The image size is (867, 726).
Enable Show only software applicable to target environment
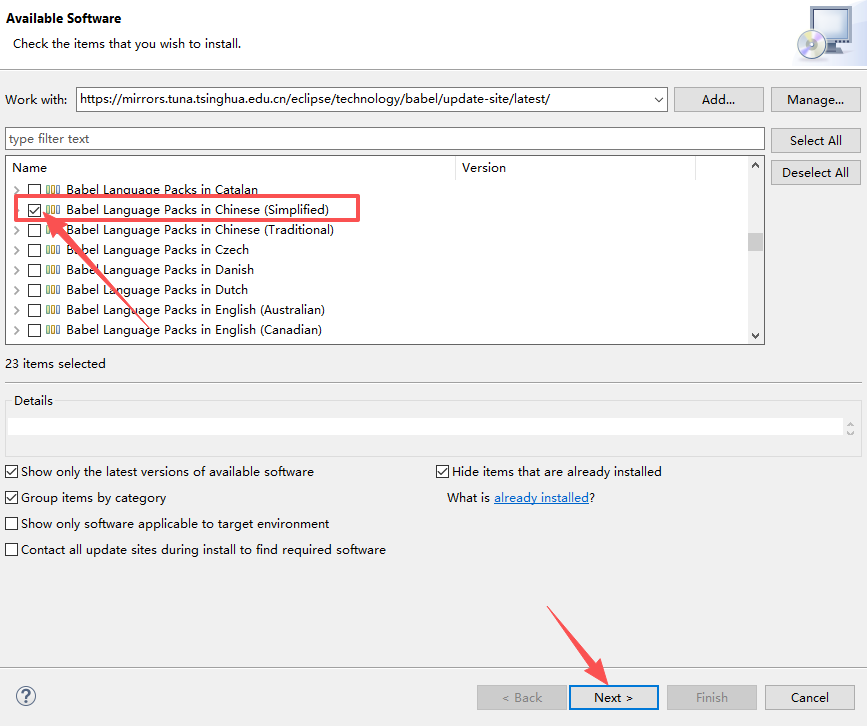tap(12, 524)
